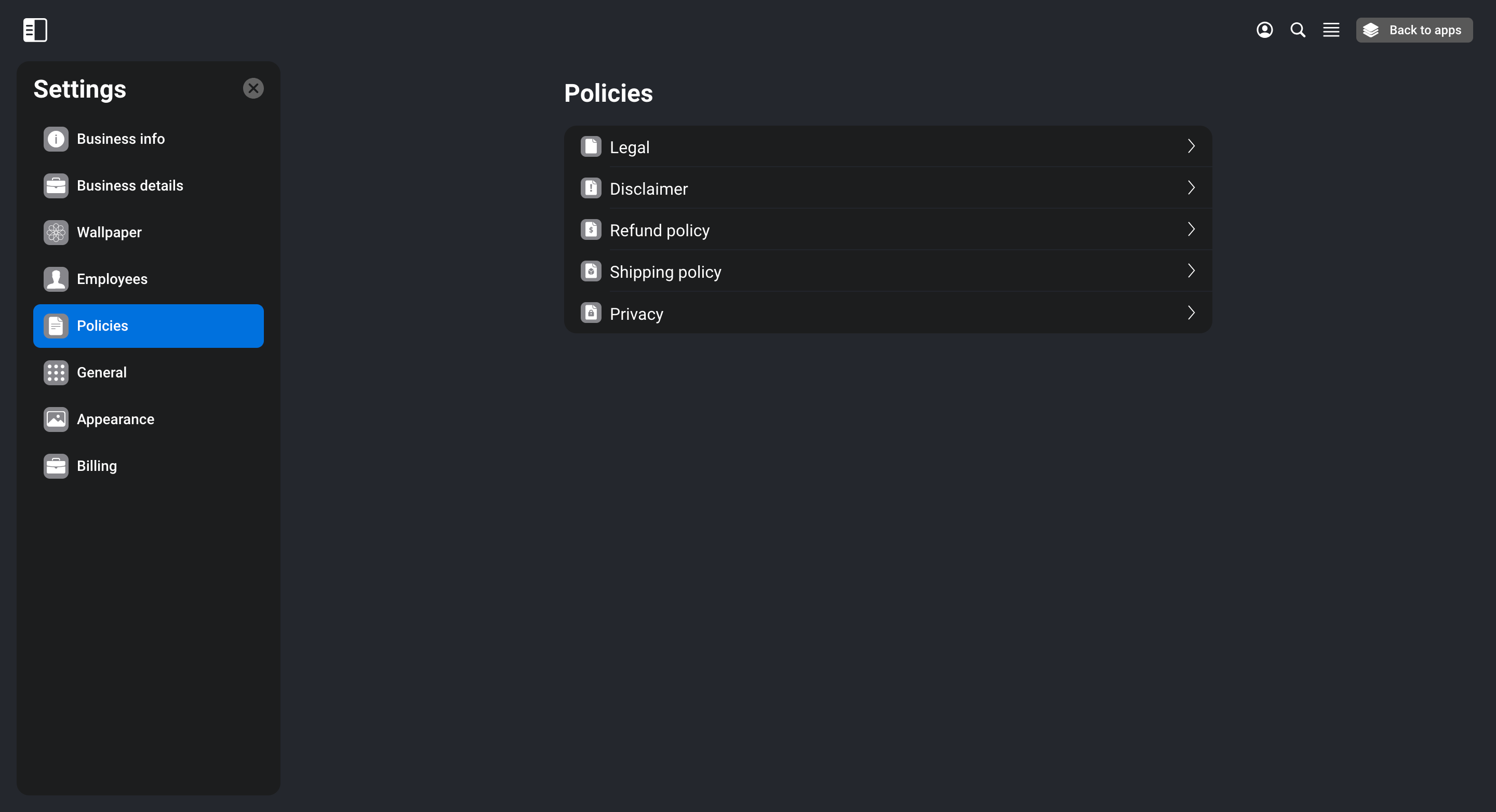
Task: Close the Settings panel
Action: (253, 89)
